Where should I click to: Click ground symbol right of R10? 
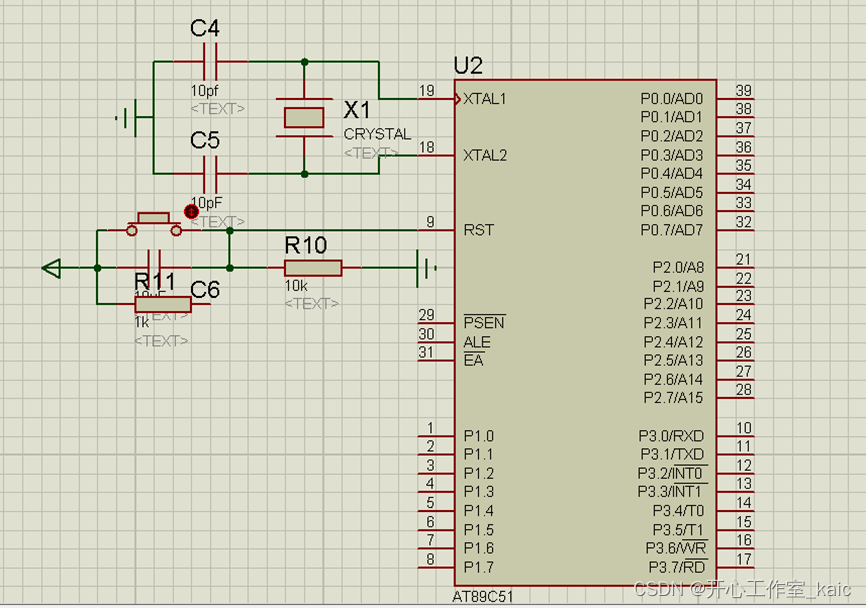pyautogui.click(x=427, y=268)
